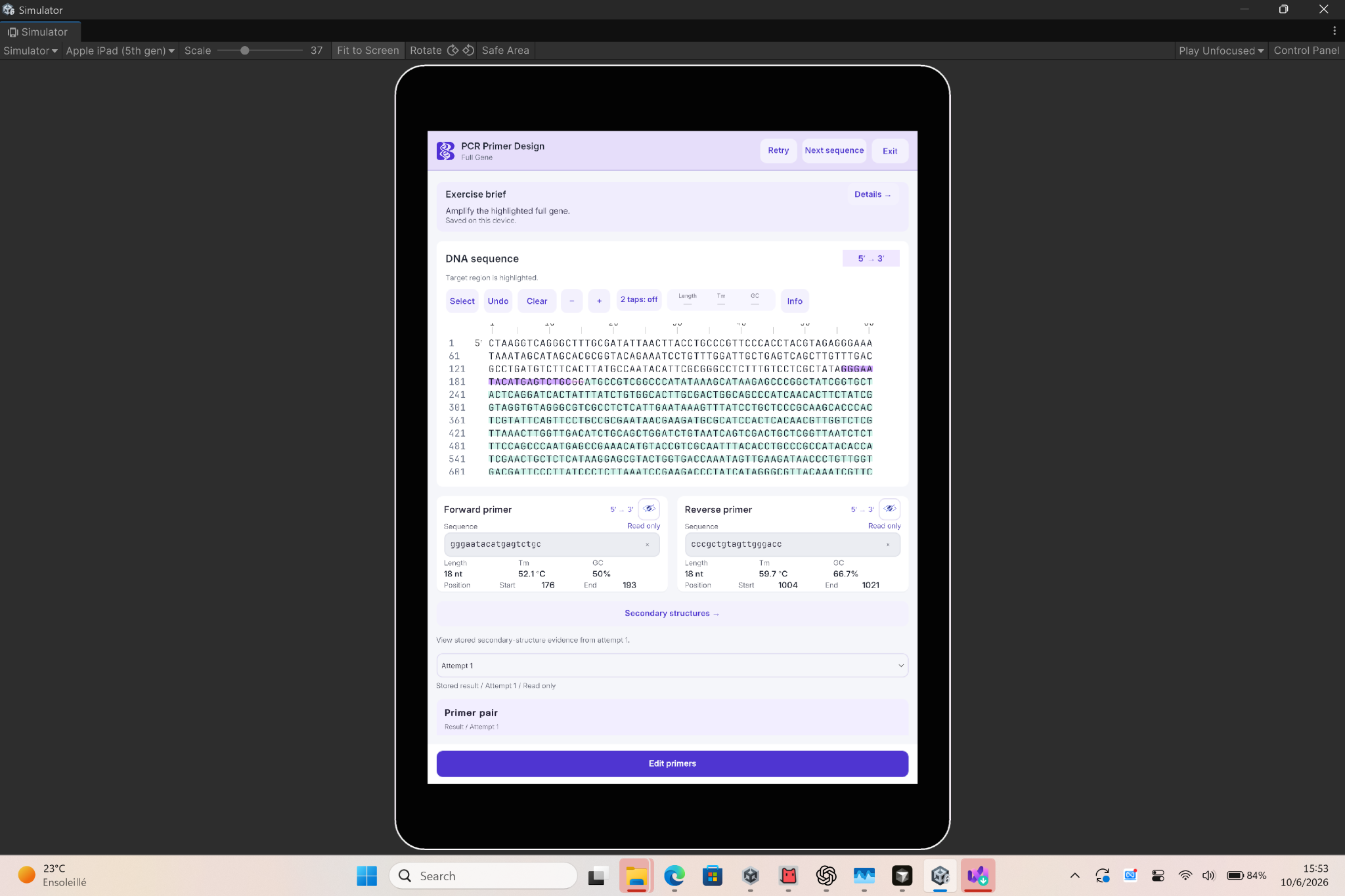
Task: Open Task View icon in taskbar
Action: [x=598, y=875]
